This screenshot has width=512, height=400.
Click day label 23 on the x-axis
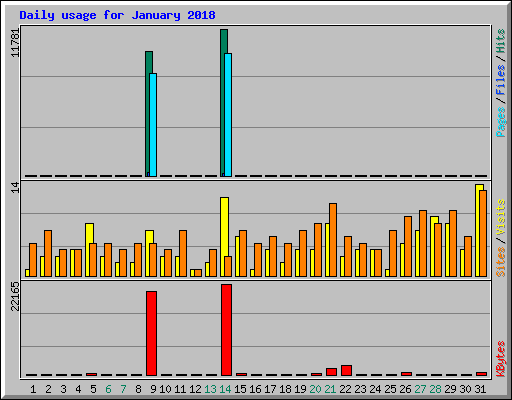pos(360,389)
